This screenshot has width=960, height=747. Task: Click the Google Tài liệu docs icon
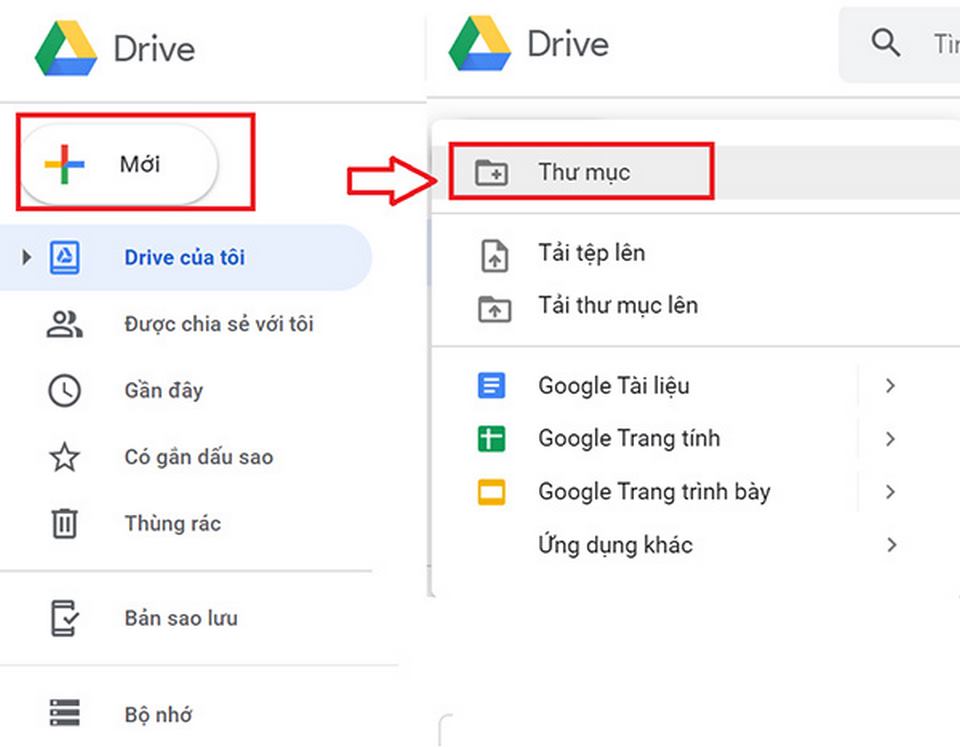[x=492, y=386]
